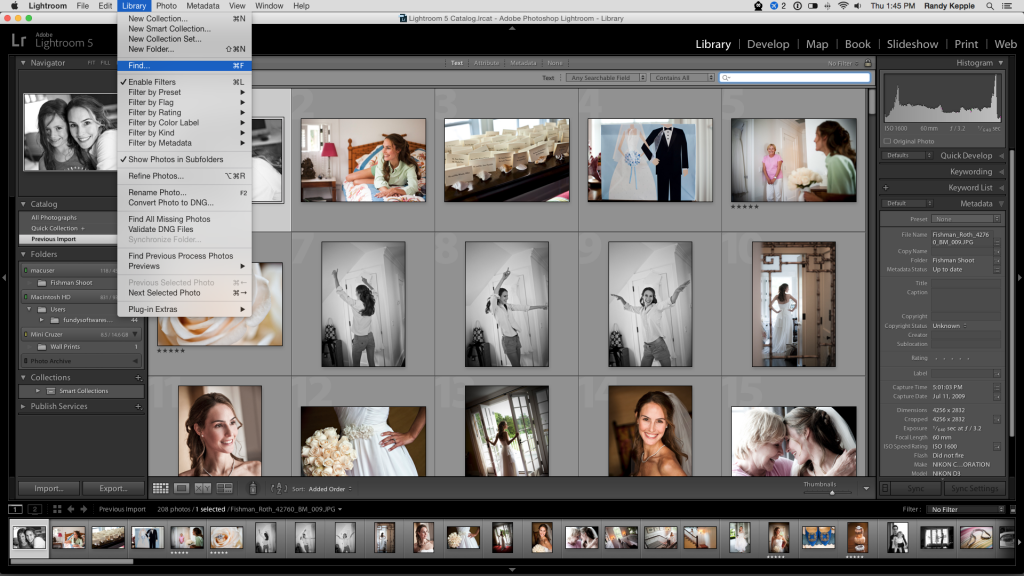Adjust the Thumbnails size slider
This screenshot has height=576, width=1024.
(x=832, y=492)
